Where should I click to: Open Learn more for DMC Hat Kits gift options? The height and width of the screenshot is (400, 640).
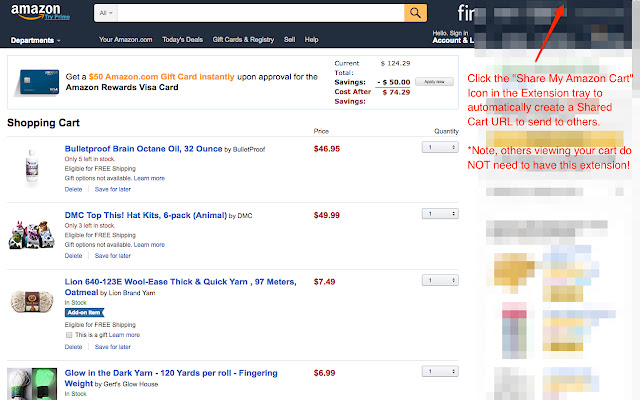(x=149, y=245)
